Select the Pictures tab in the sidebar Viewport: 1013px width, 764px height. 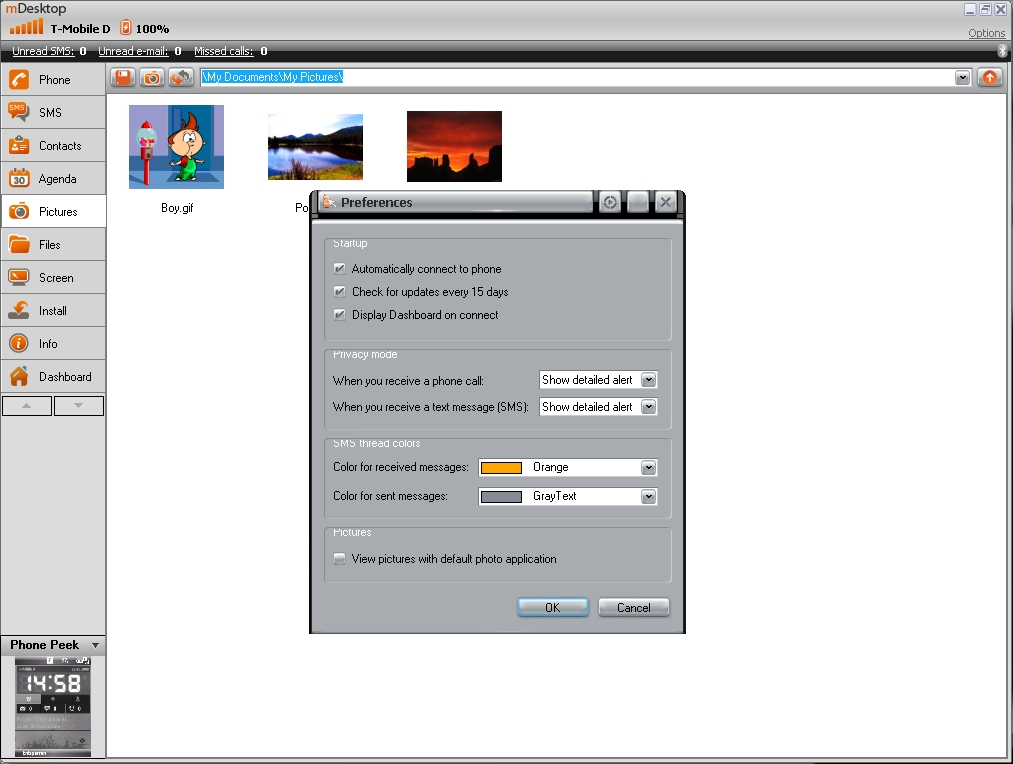(53, 211)
